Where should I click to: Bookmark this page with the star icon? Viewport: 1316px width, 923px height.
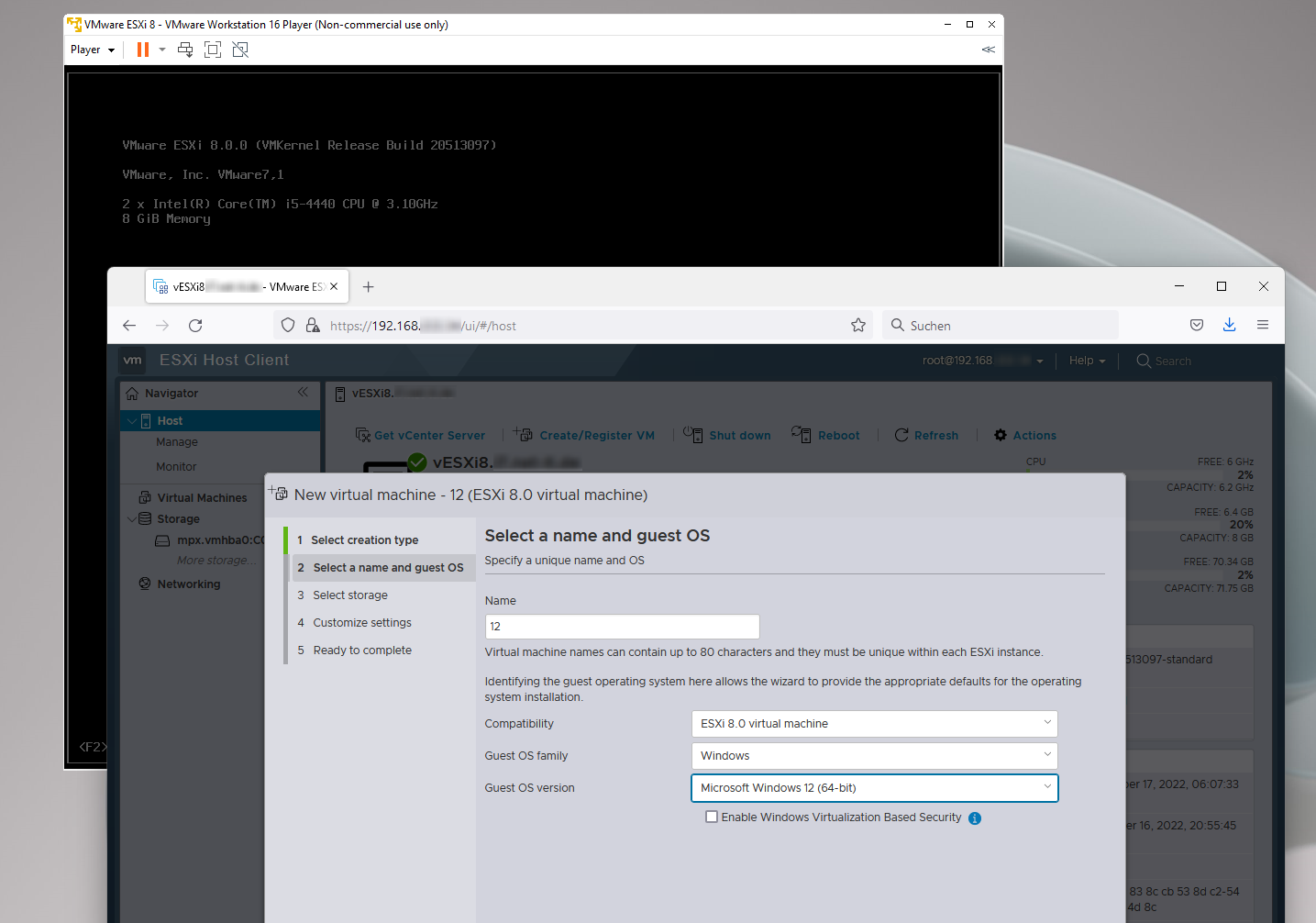[858, 326]
